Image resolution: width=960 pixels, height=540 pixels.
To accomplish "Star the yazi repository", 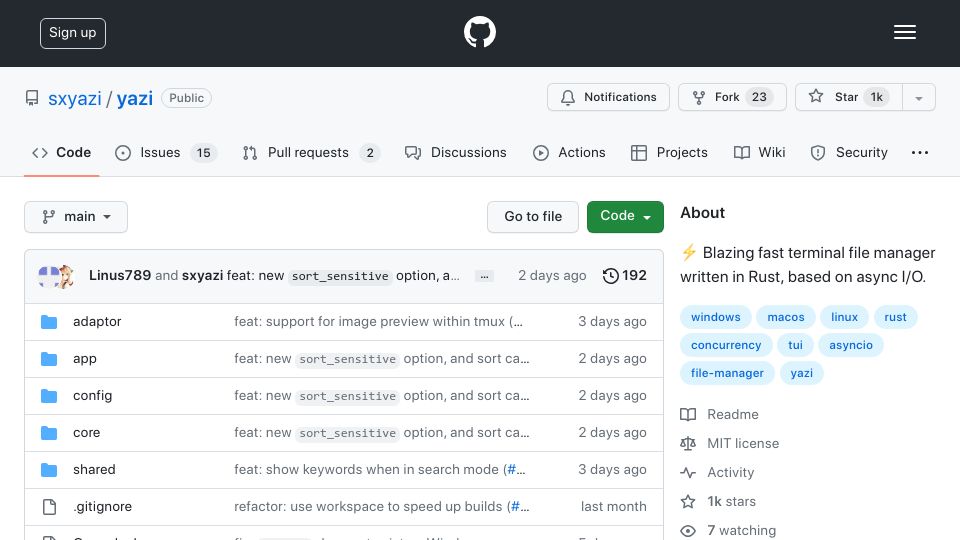I will pyautogui.click(x=849, y=97).
